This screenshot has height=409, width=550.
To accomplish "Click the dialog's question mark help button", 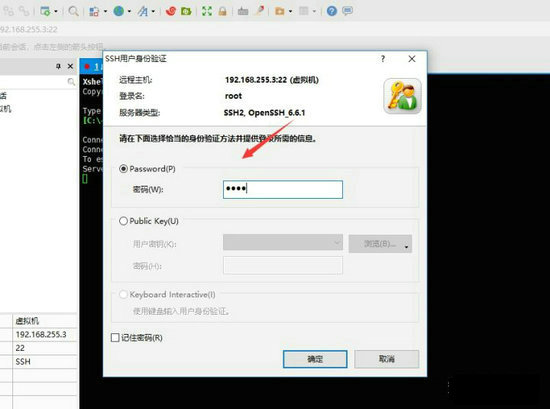I will point(383,59).
